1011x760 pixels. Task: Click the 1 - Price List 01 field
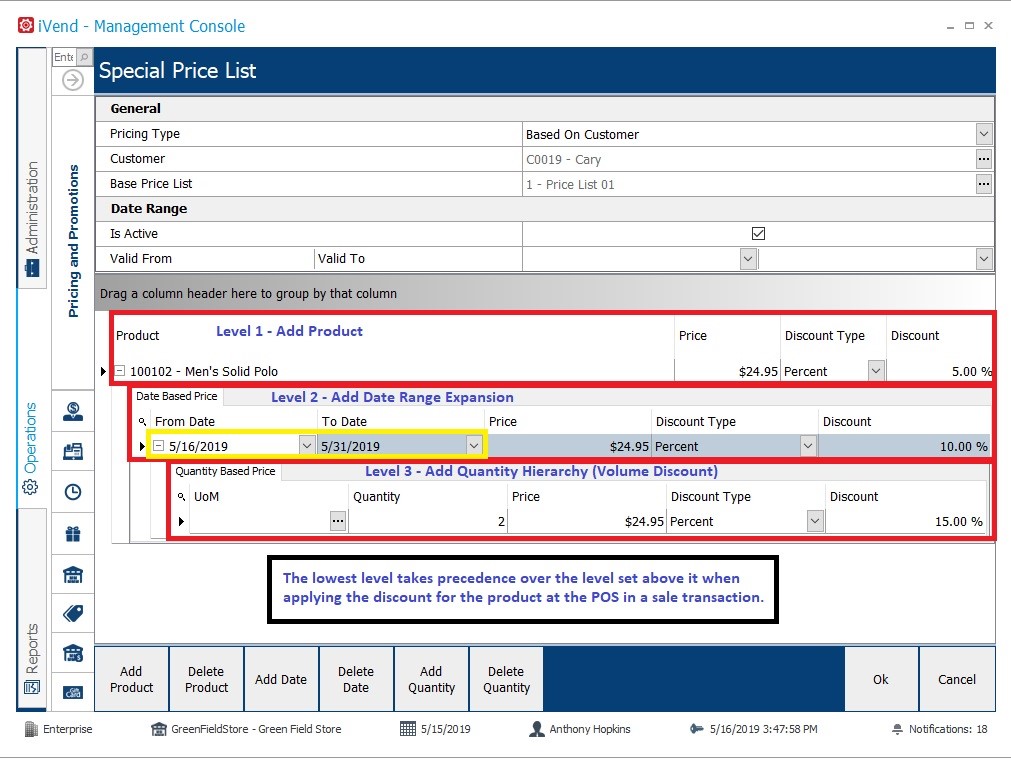coord(749,184)
